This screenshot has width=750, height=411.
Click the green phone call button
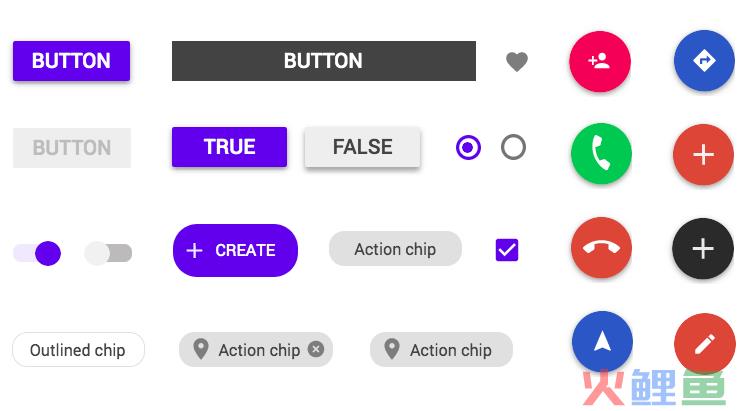pos(601,154)
